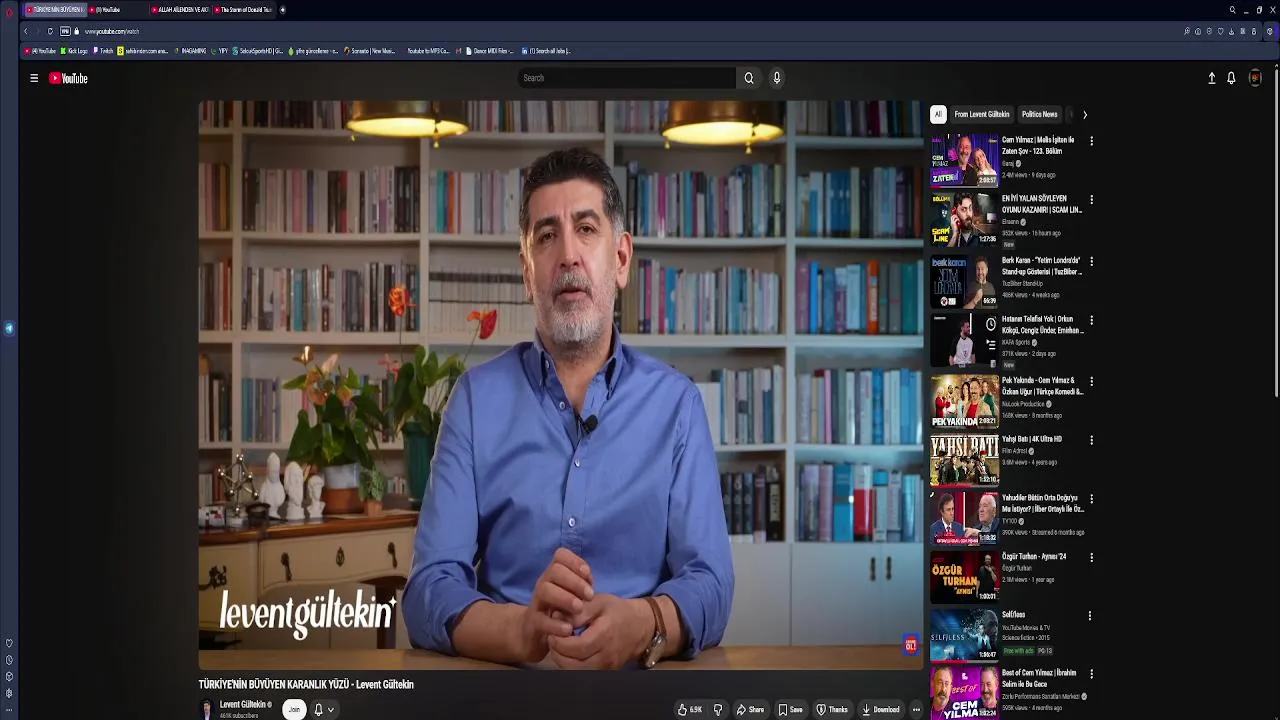The width and height of the screenshot is (1280, 720).
Task: Open subscription notification bell dropdown
Action: pyautogui.click(x=324, y=709)
